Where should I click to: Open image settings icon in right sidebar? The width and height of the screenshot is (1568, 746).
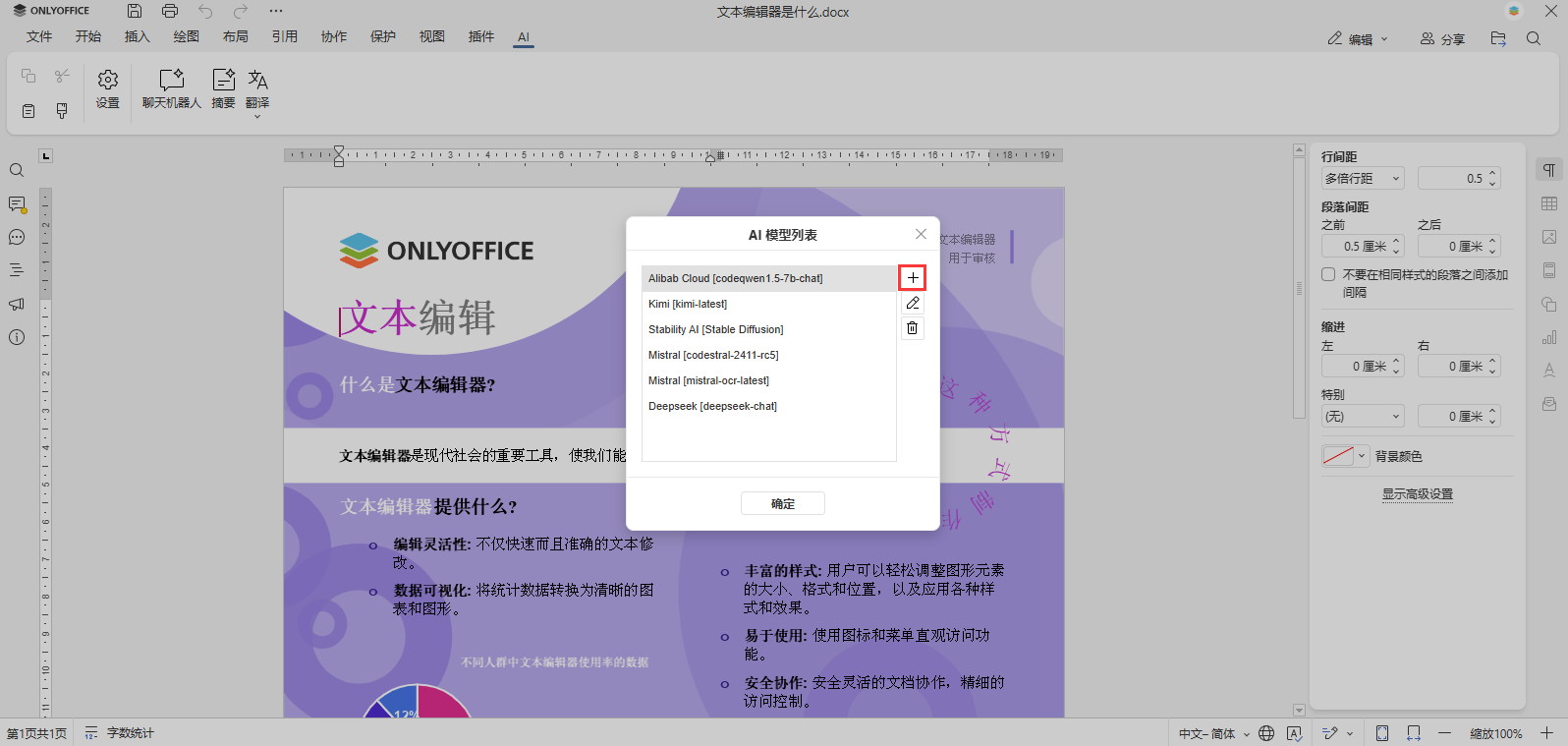pyautogui.click(x=1549, y=237)
